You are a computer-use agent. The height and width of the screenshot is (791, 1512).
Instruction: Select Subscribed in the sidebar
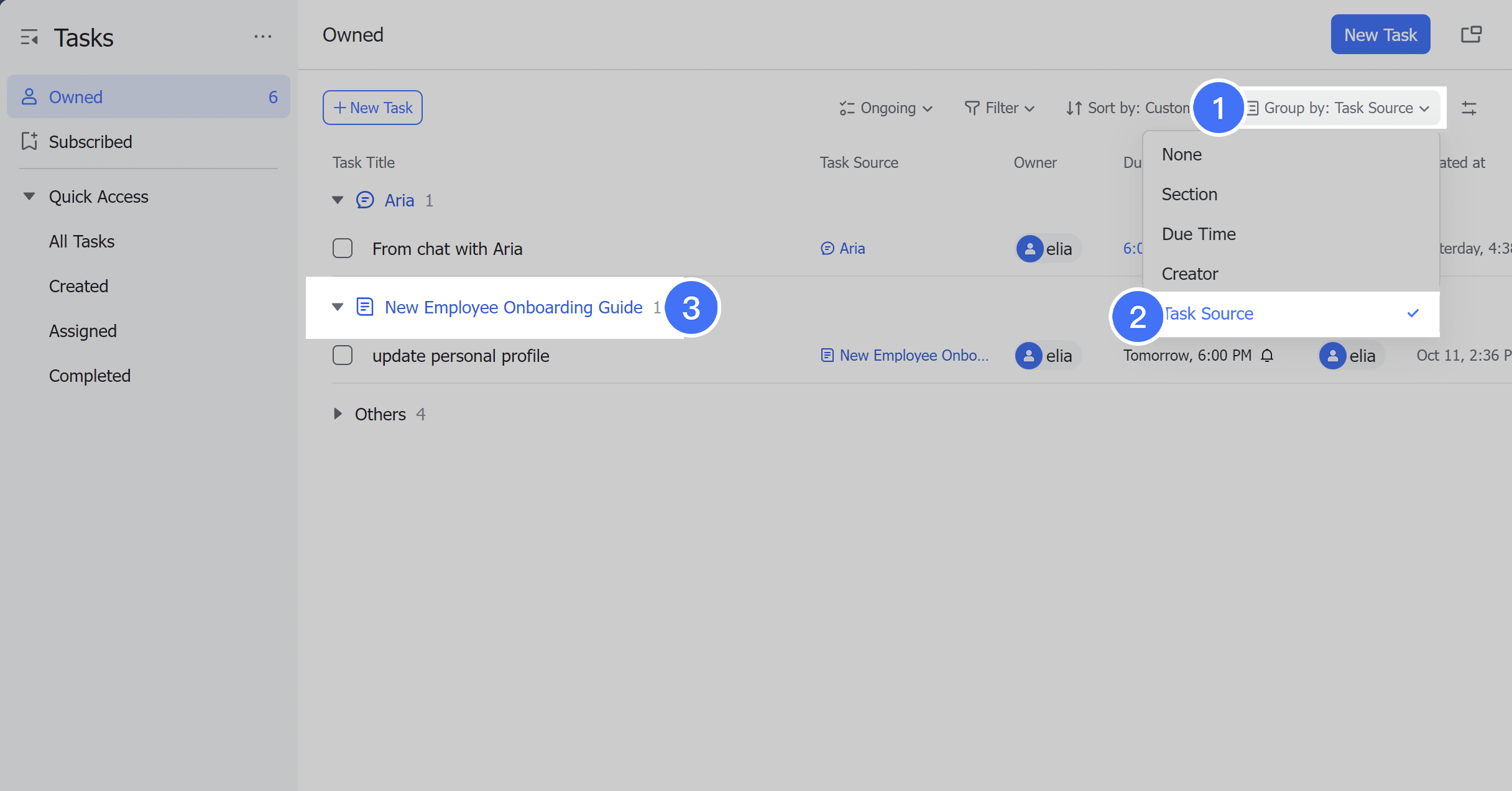(x=91, y=141)
